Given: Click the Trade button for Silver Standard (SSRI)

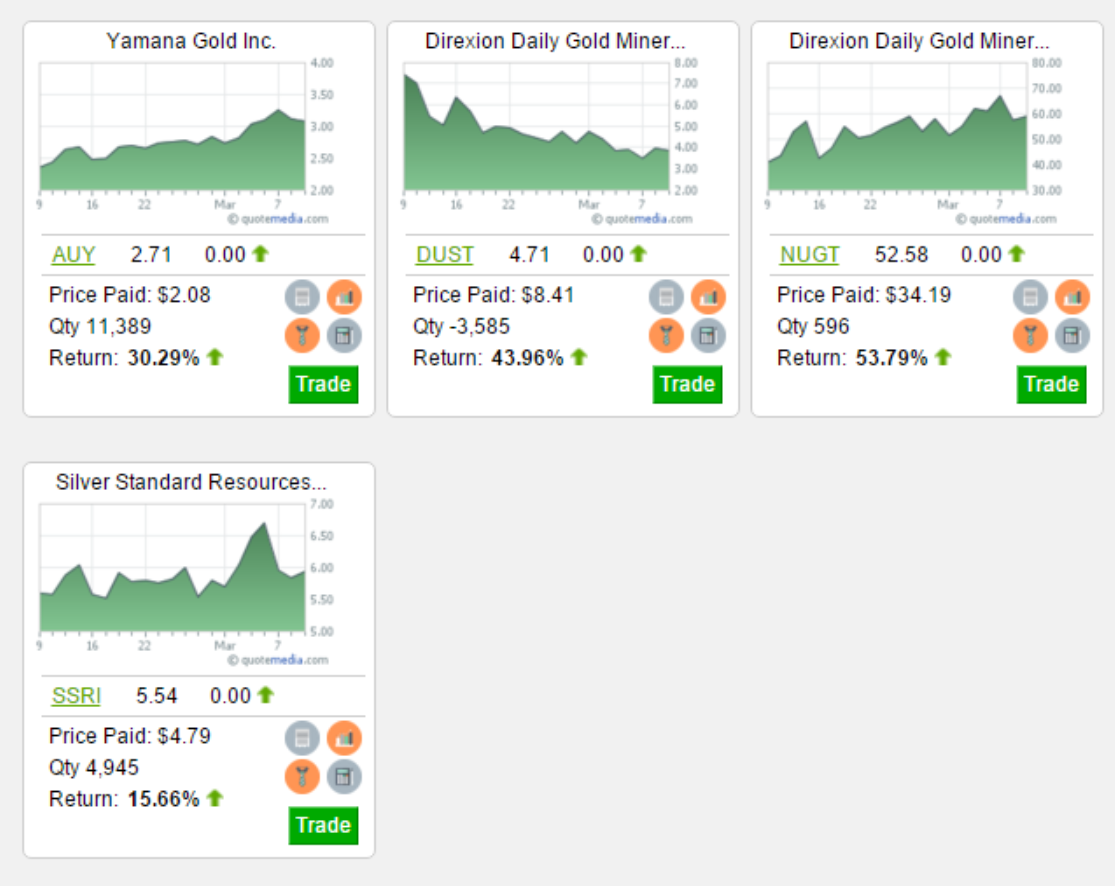Looking at the screenshot, I should pos(324,826).
